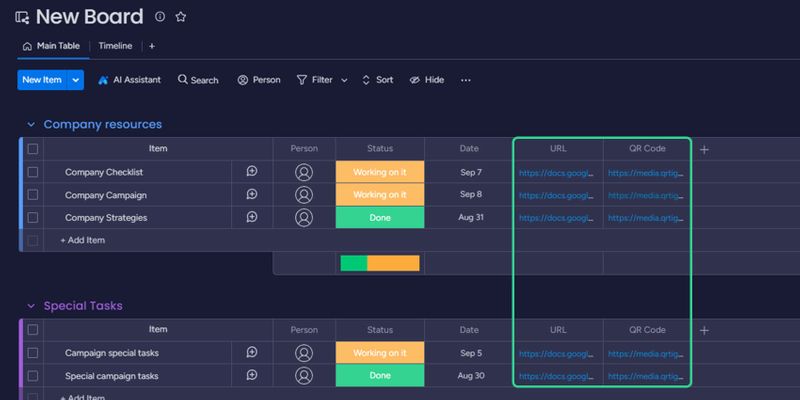Open QR code link for Special campaign tasks
The width and height of the screenshot is (800, 400).
coord(645,377)
